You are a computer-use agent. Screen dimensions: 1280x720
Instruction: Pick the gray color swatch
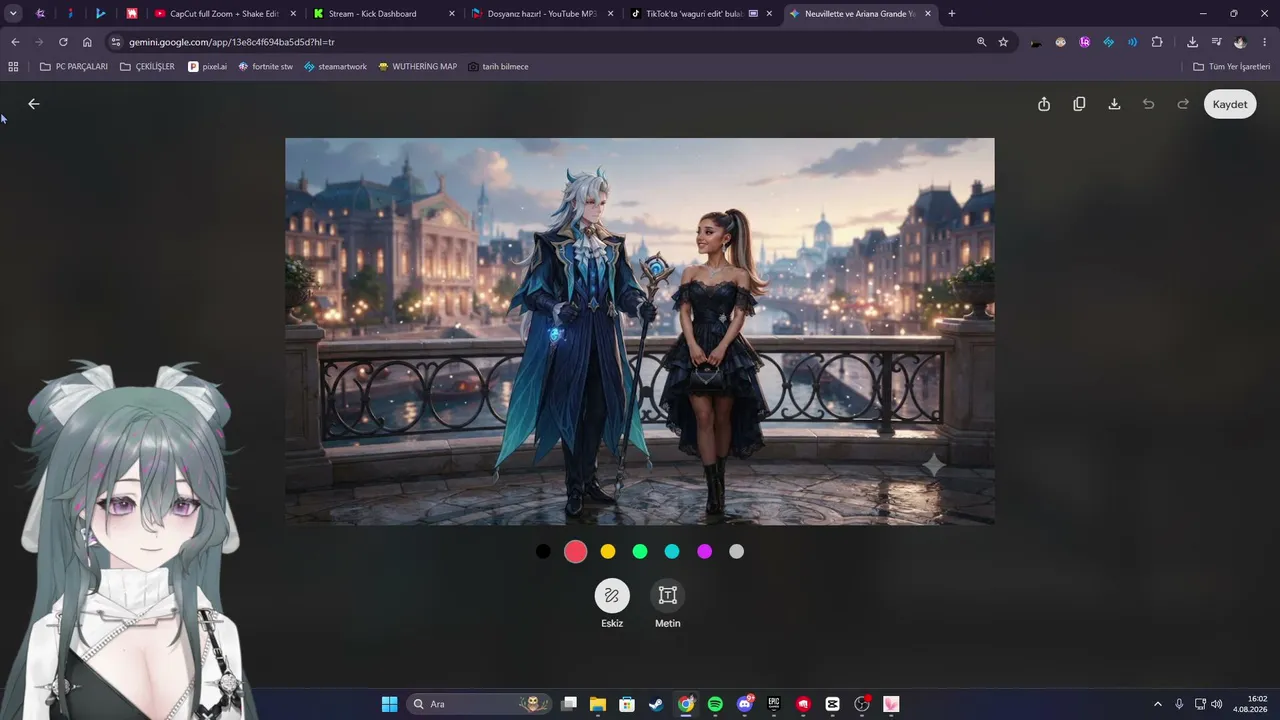[x=737, y=551]
